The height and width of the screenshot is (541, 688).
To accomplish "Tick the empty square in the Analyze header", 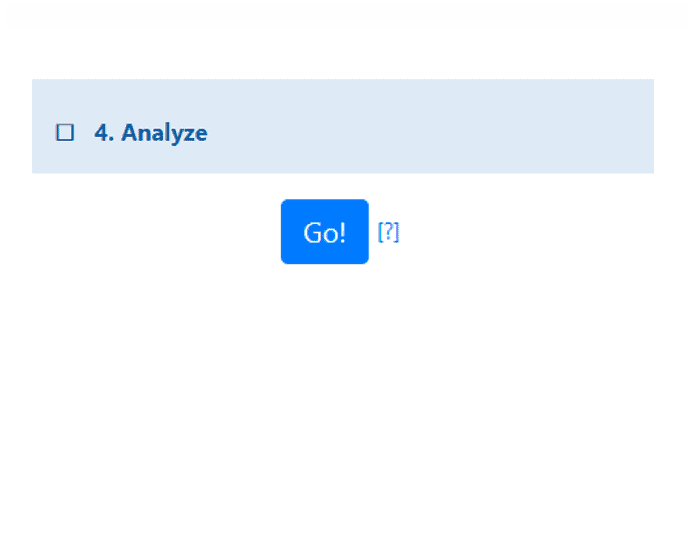I will [65, 133].
